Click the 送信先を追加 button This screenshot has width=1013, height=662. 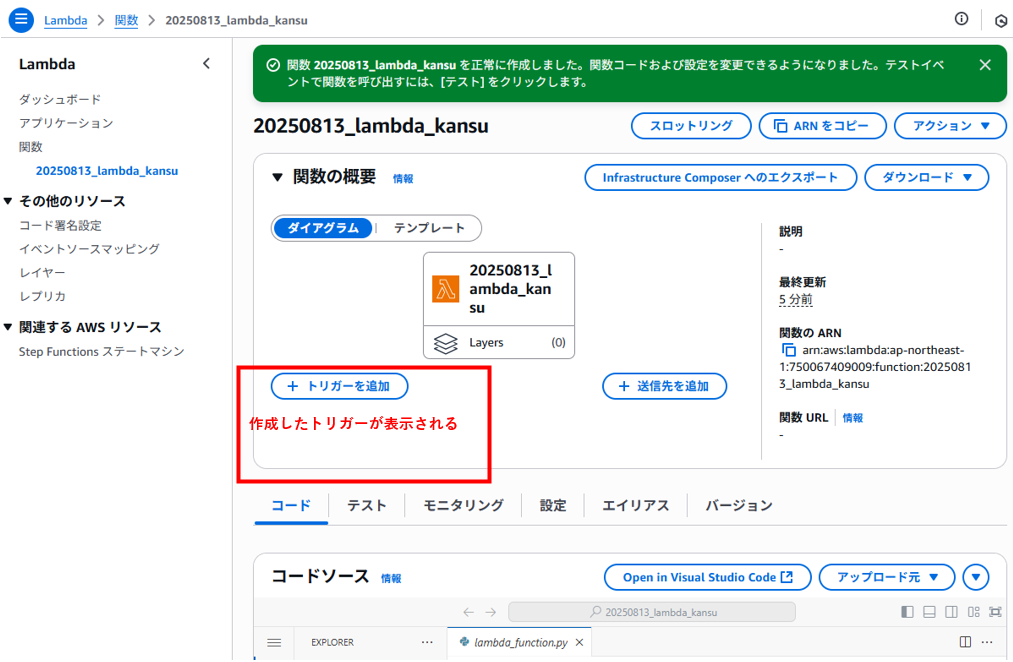pyautogui.click(x=664, y=386)
